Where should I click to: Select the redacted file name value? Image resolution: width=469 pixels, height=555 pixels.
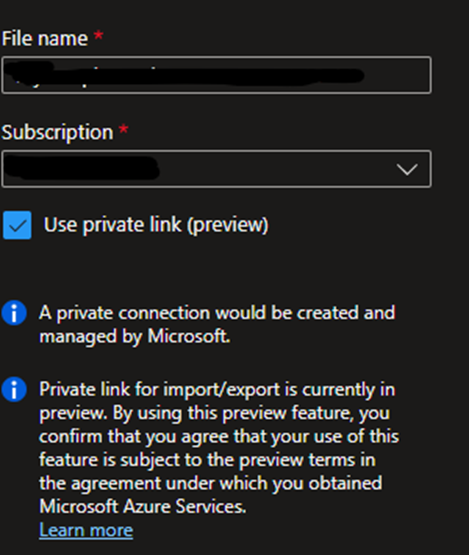tap(185, 74)
